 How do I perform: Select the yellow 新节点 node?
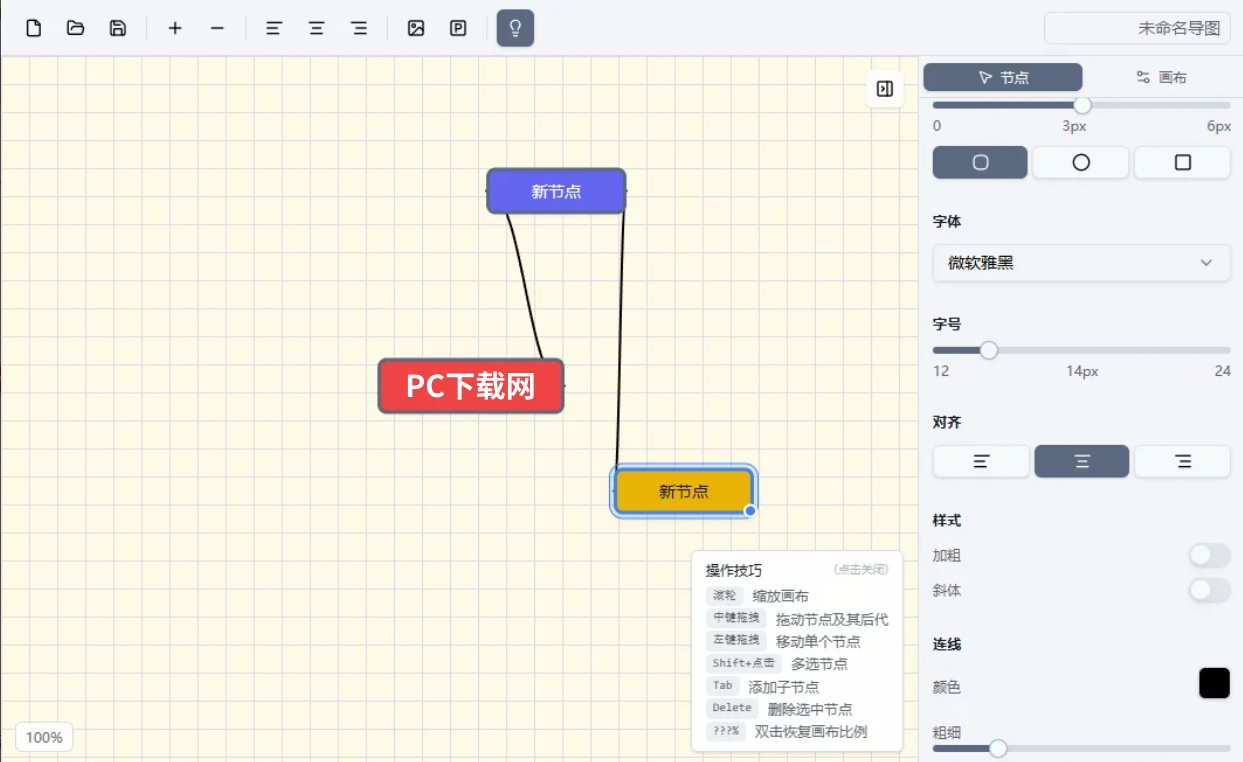pyautogui.click(x=683, y=491)
